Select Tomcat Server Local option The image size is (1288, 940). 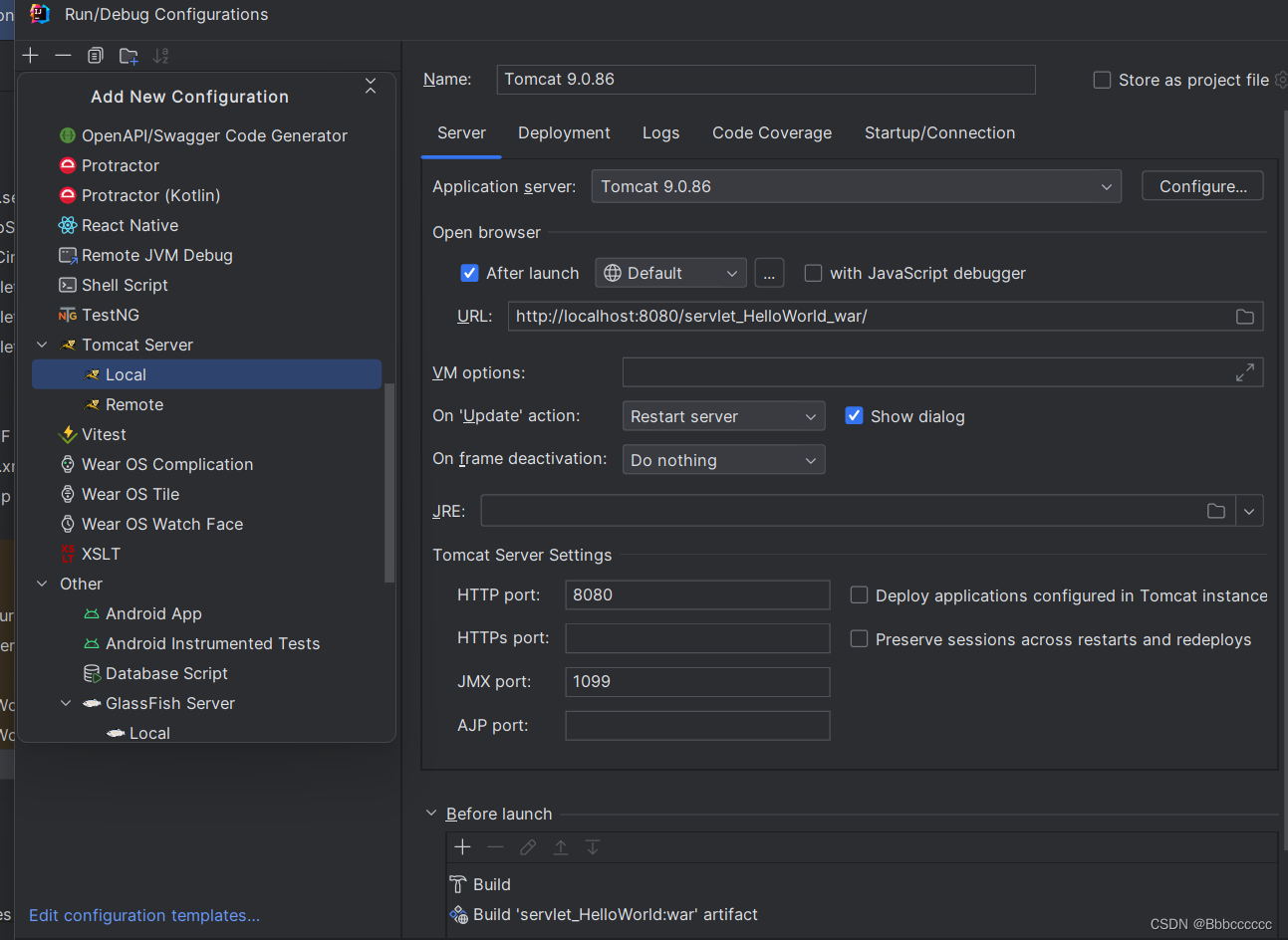point(207,374)
